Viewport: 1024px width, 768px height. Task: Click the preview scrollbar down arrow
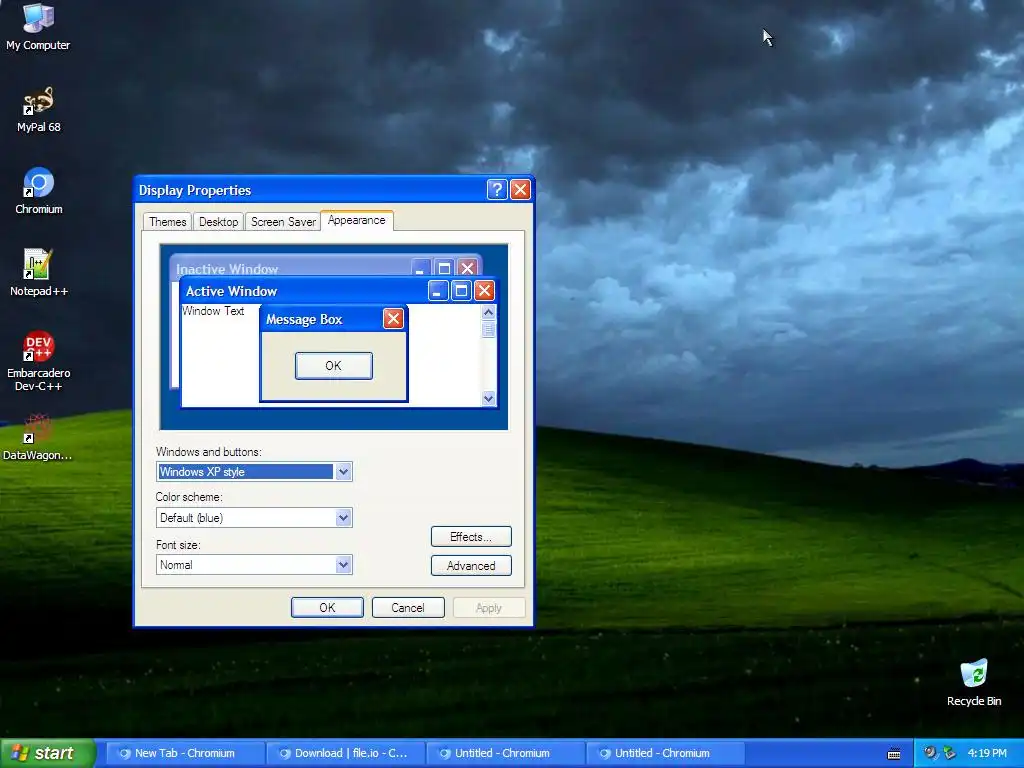pyautogui.click(x=488, y=398)
